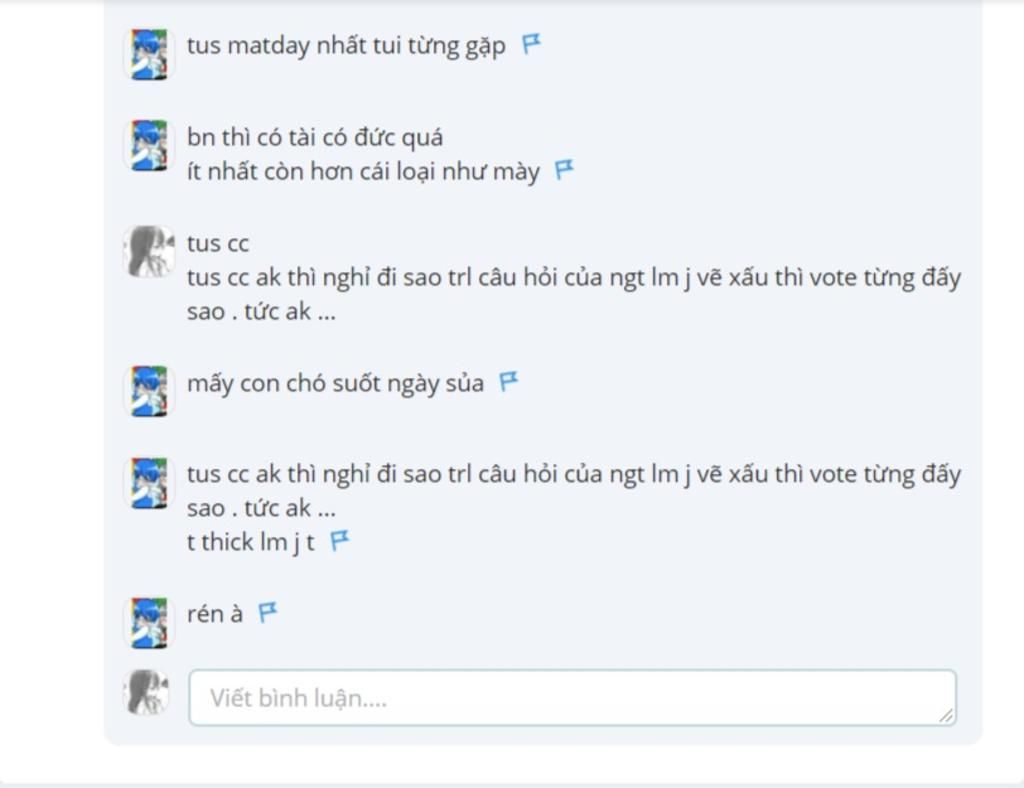1024x788 pixels.
Task: Click your gray avatar beside the comment box
Action: click(x=147, y=692)
